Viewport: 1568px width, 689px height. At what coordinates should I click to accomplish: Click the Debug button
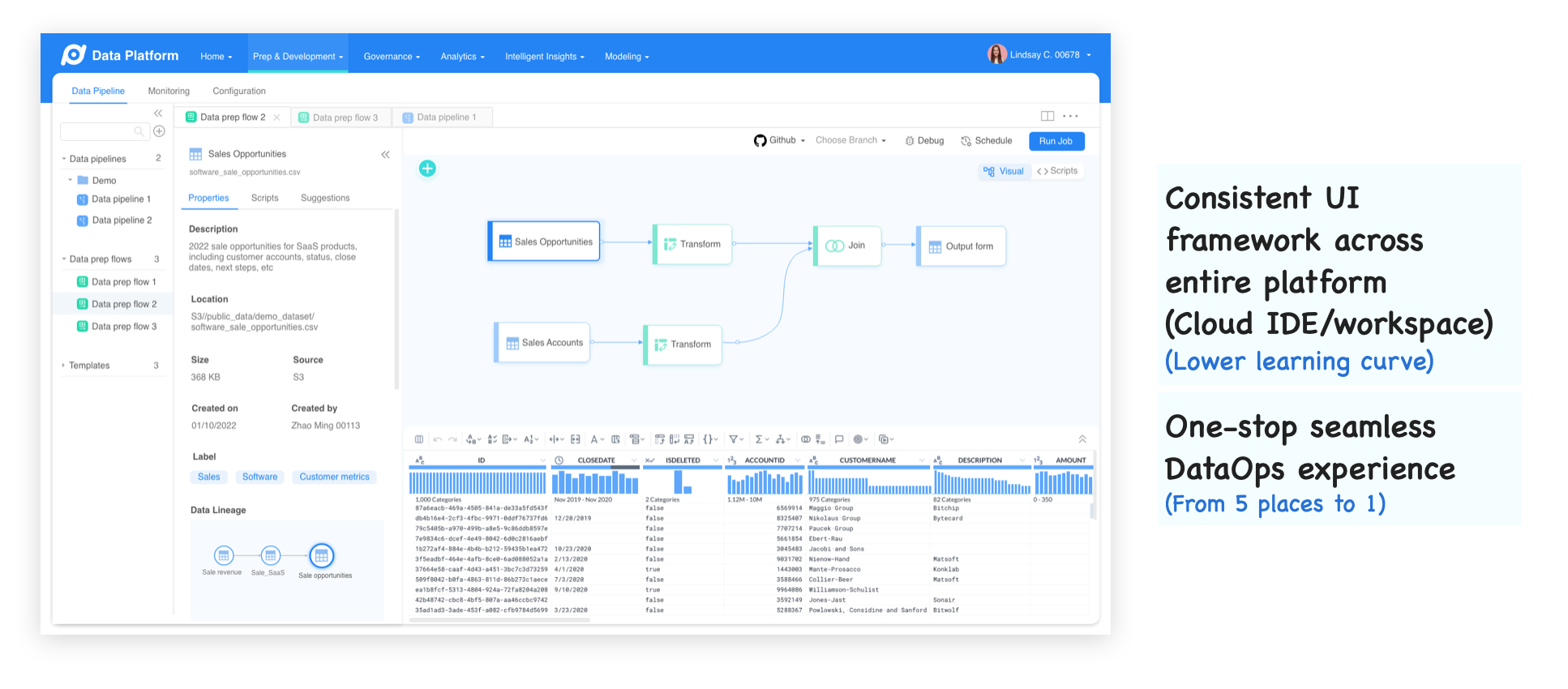click(x=924, y=141)
